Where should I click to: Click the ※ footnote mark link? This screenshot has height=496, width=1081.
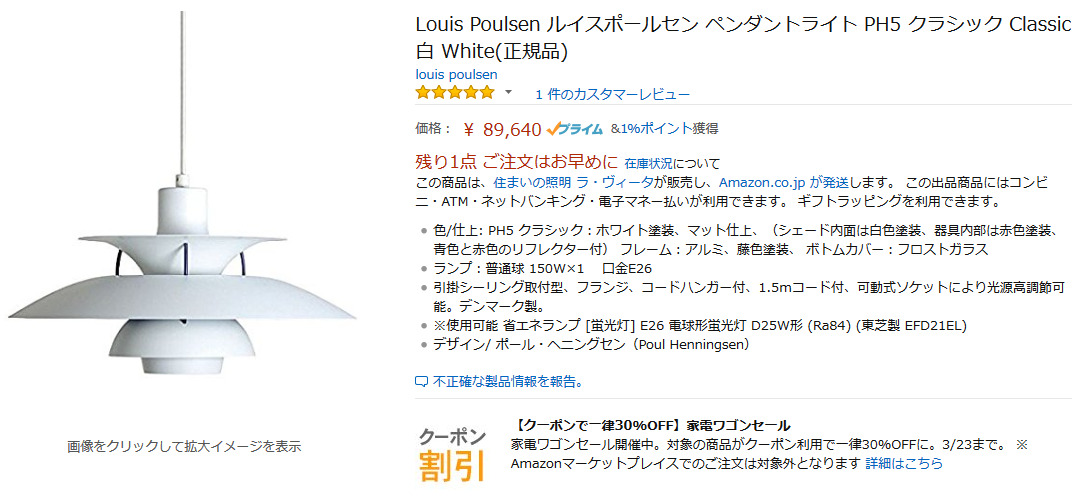[1021, 444]
